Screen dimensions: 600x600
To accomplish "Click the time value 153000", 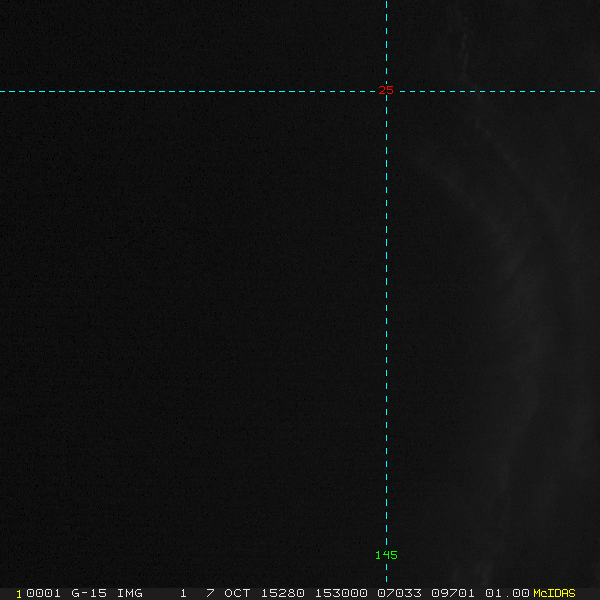I will [341, 593].
